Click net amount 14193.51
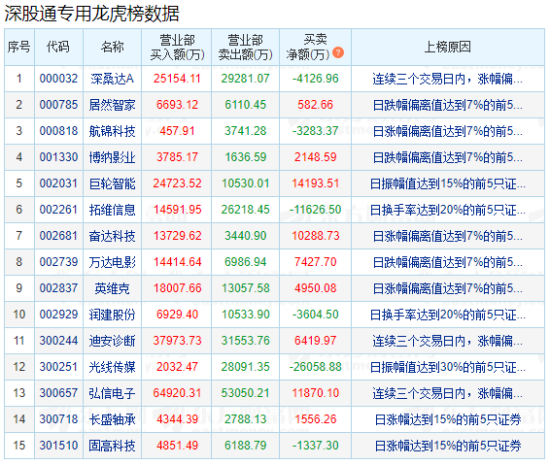This screenshot has height=465, width=550. [315, 183]
